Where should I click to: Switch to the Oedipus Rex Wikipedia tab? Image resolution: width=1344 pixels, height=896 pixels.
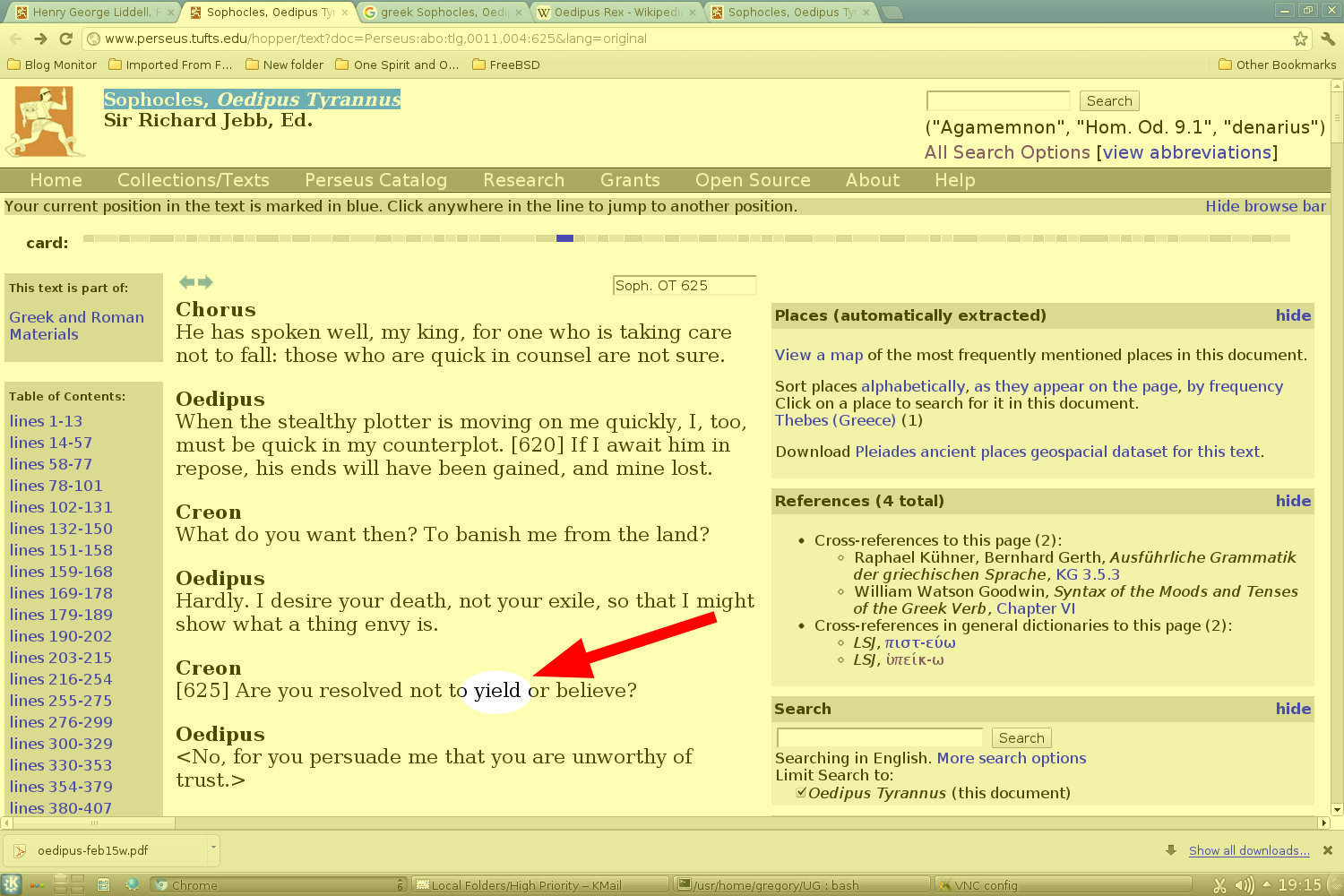click(x=616, y=13)
